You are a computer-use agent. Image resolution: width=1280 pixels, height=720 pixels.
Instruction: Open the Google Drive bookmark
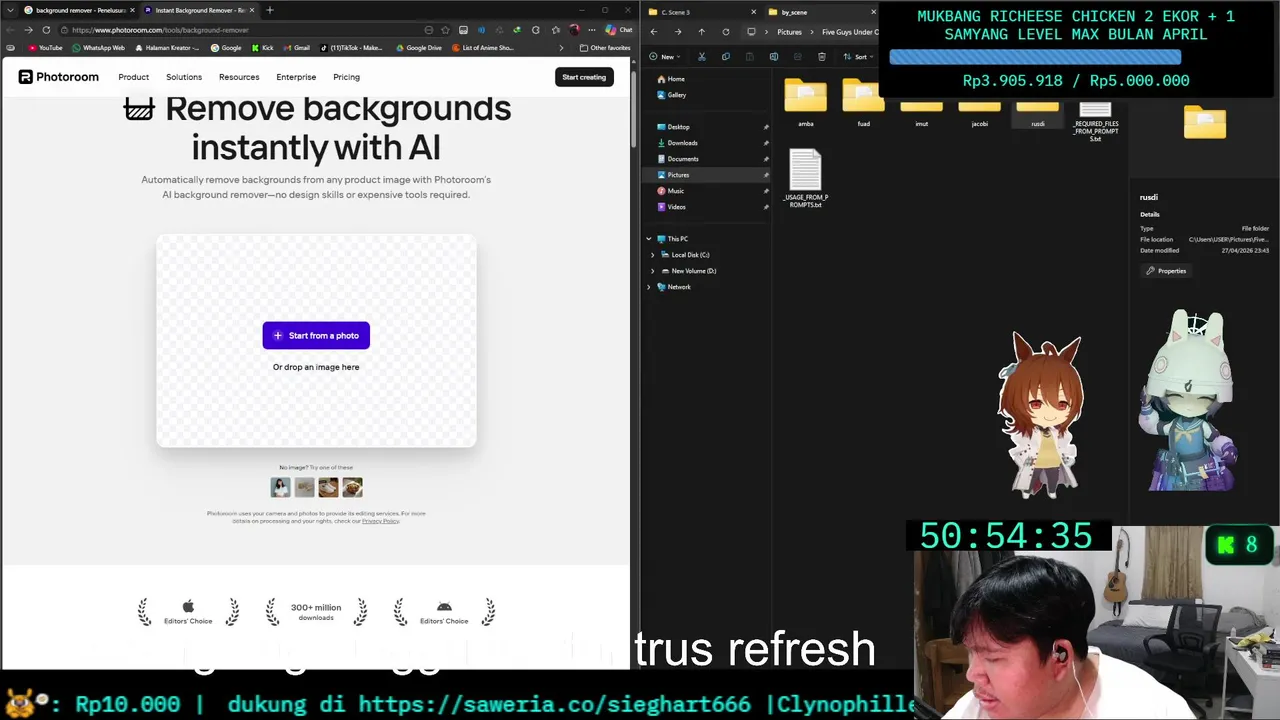point(418,47)
